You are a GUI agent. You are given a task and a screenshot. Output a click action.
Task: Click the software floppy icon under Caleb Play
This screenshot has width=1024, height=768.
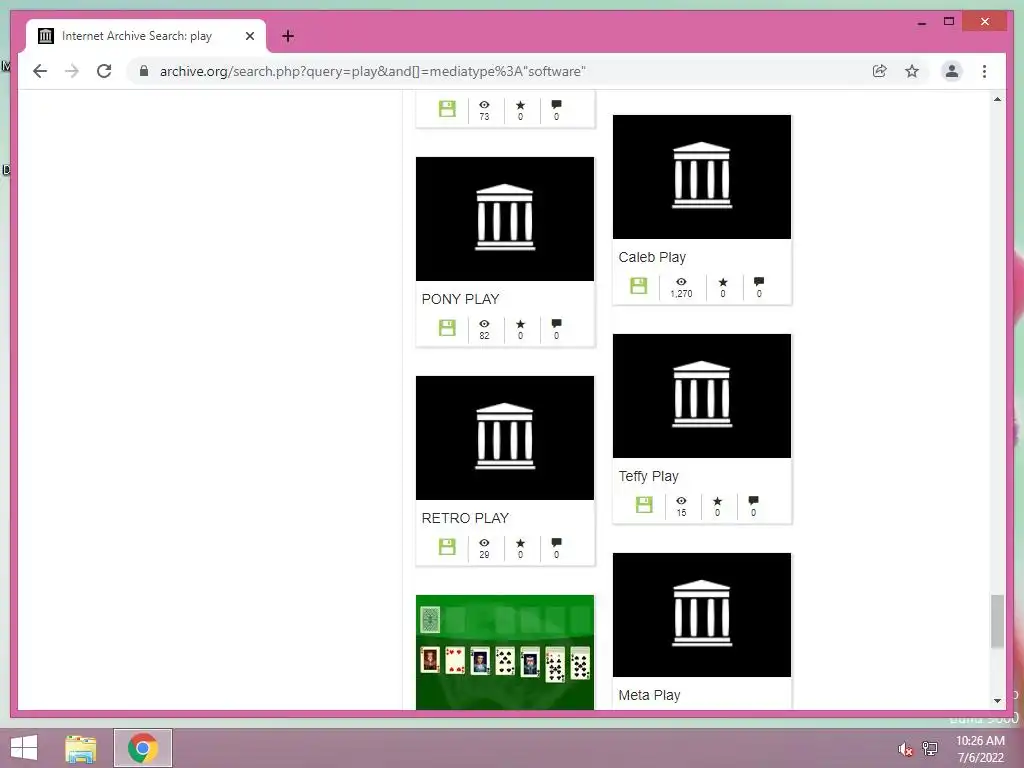point(639,285)
